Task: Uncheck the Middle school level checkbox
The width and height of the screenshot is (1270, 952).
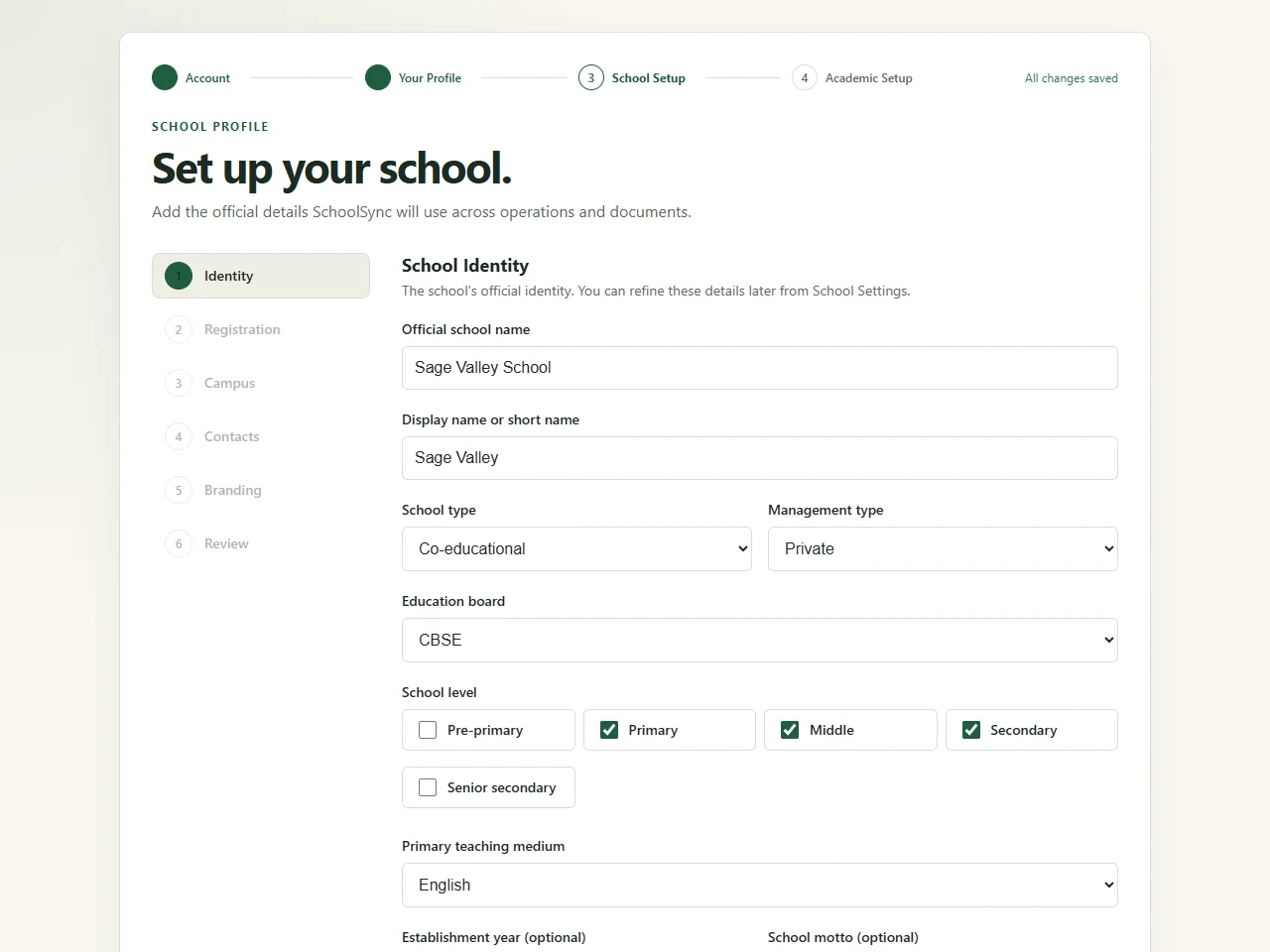Action: [790, 730]
